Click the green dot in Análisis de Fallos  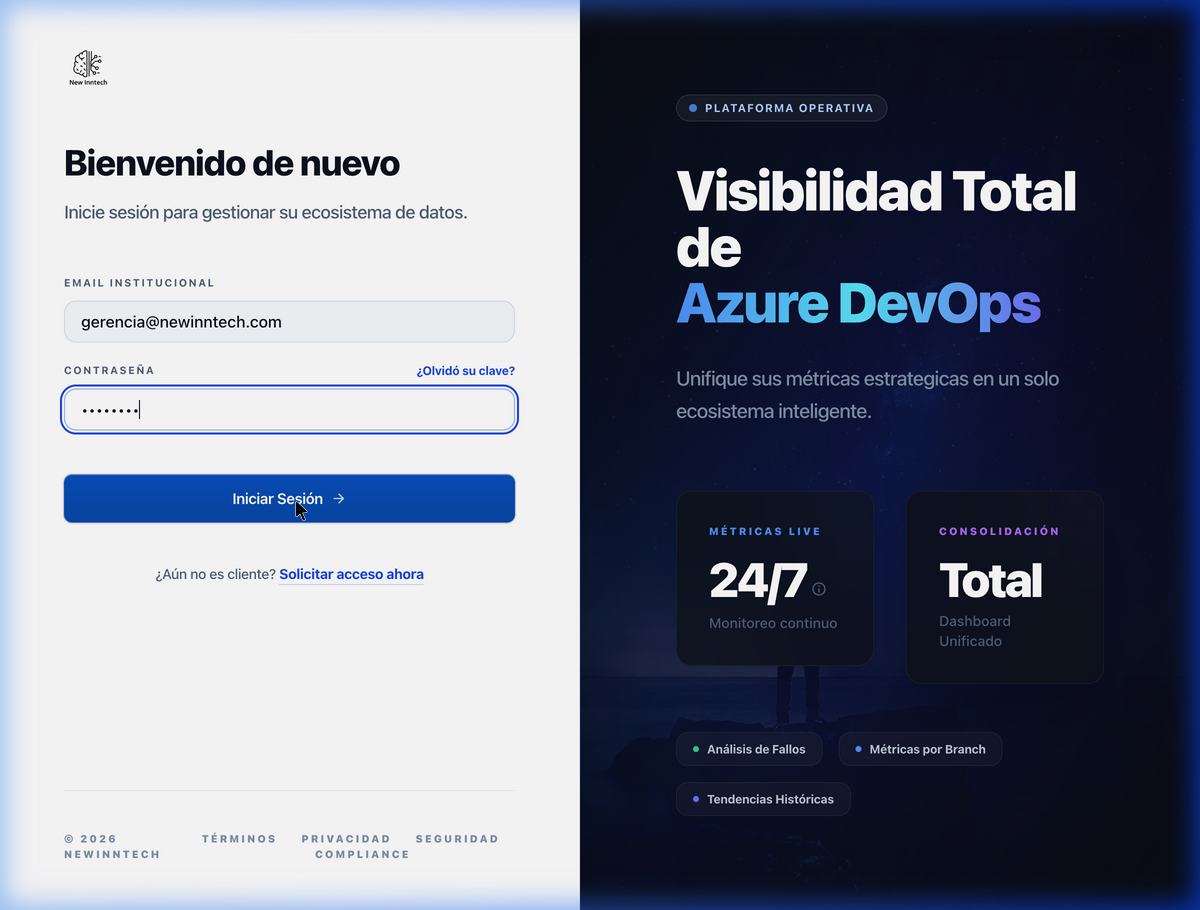click(696, 749)
